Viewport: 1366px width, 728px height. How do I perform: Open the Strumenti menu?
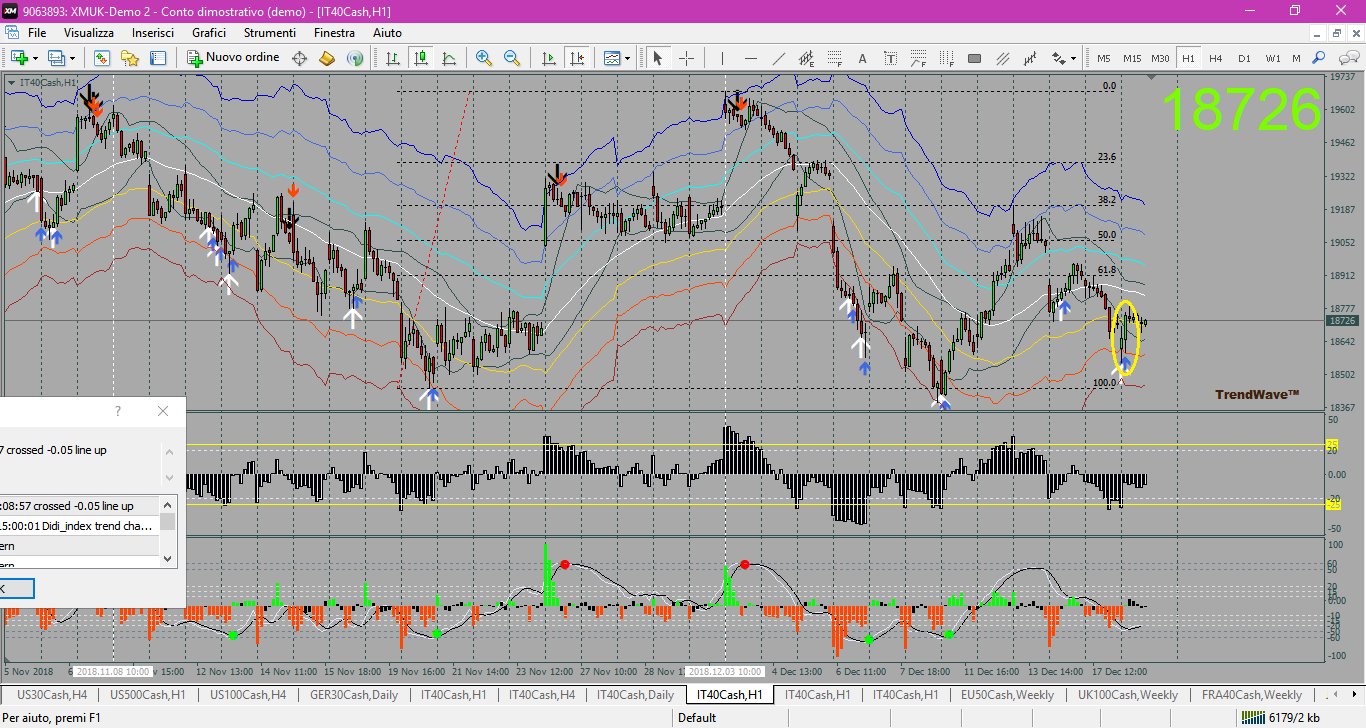pyautogui.click(x=270, y=33)
